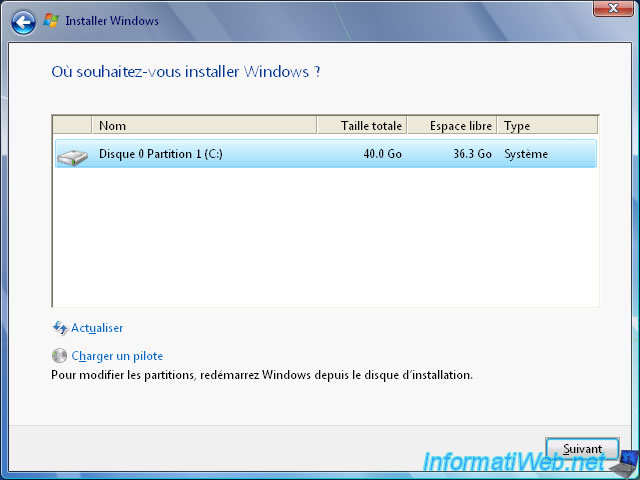Close the Installer Windows dialog
This screenshot has height=480, width=640.
pos(613,8)
